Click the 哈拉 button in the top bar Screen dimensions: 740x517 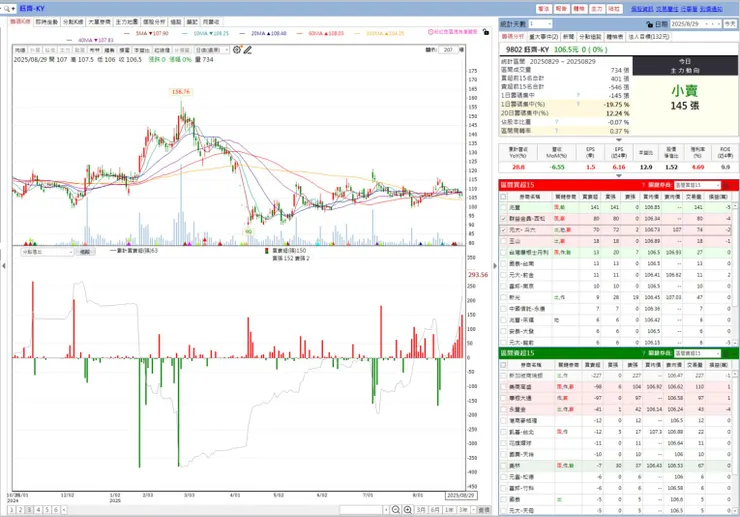[x=614, y=8]
